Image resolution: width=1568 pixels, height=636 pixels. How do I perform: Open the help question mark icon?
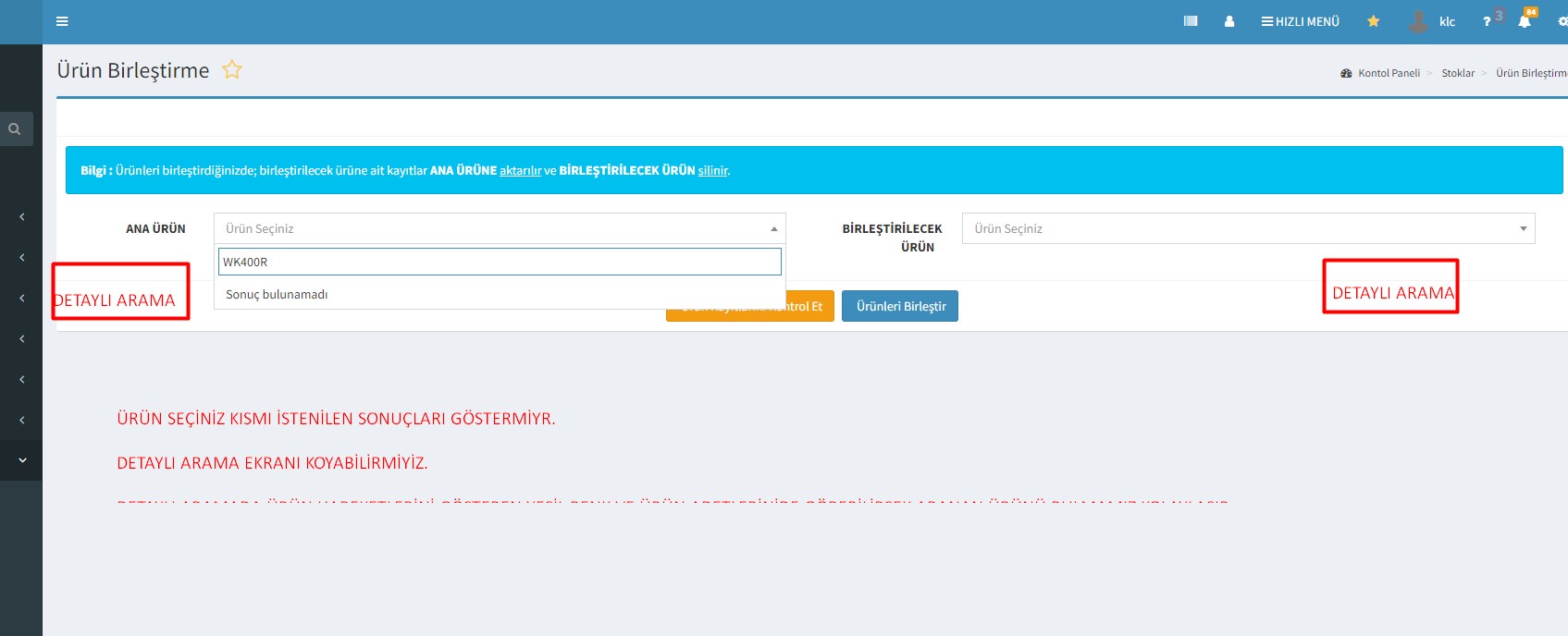pos(1488,21)
